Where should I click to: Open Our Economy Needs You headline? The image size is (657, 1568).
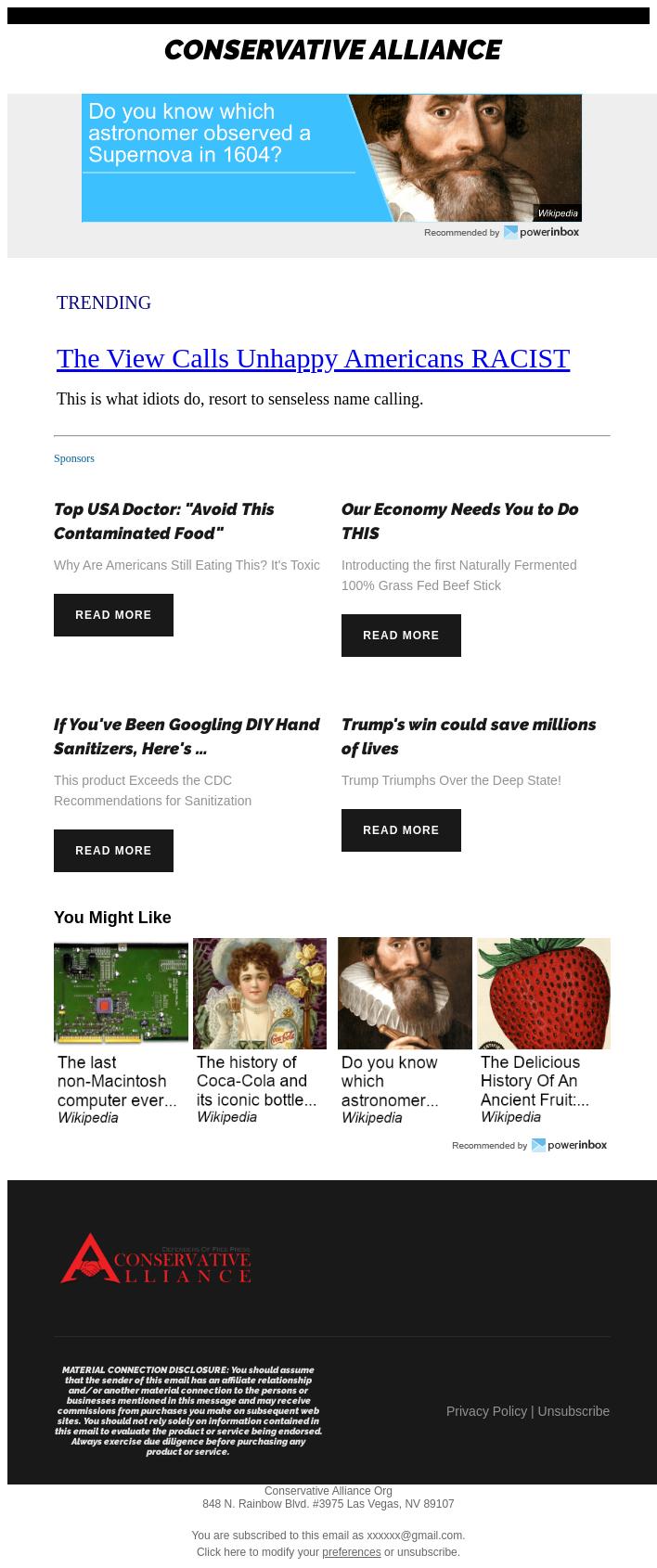click(459, 521)
